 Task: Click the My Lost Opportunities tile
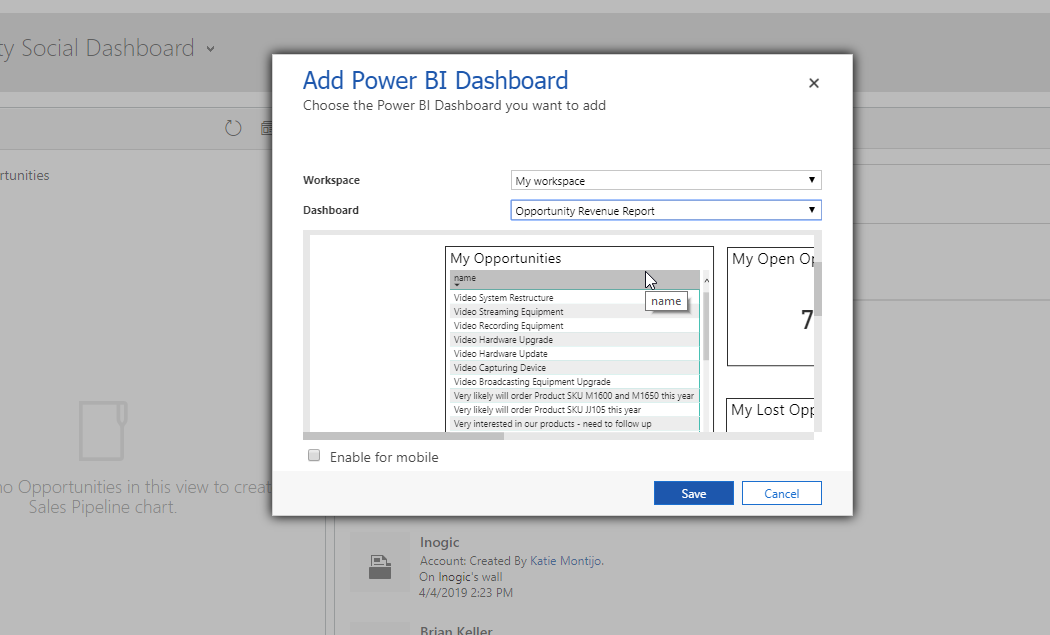[770, 415]
